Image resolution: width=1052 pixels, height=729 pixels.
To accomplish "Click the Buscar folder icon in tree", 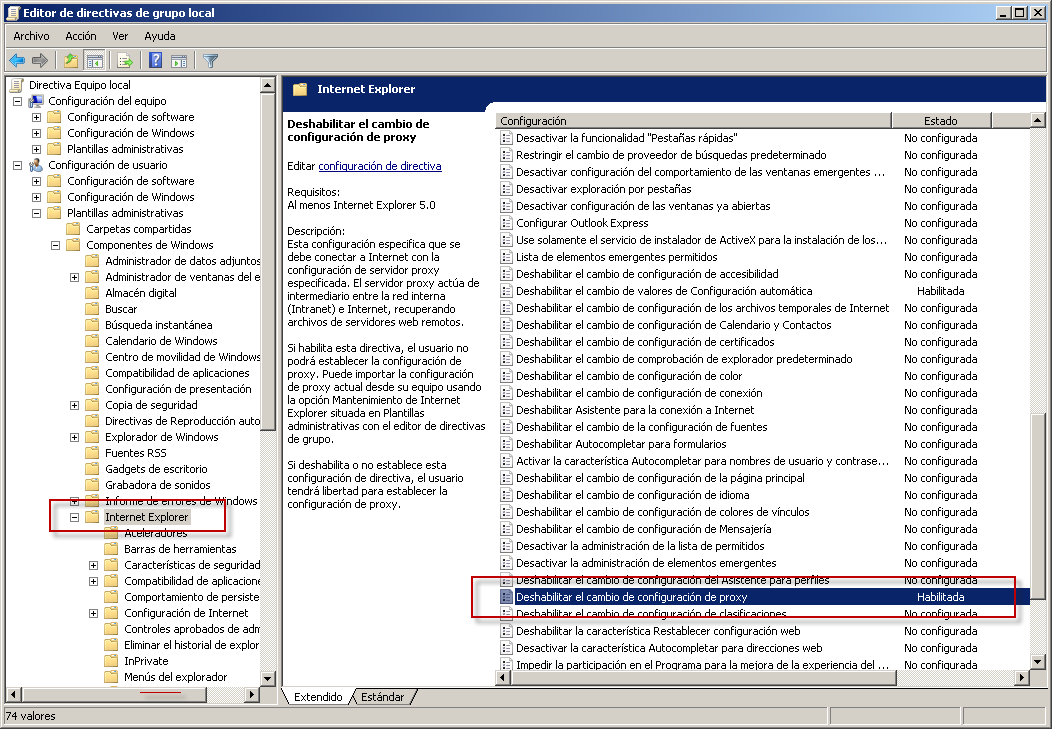I will (x=92, y=309).
